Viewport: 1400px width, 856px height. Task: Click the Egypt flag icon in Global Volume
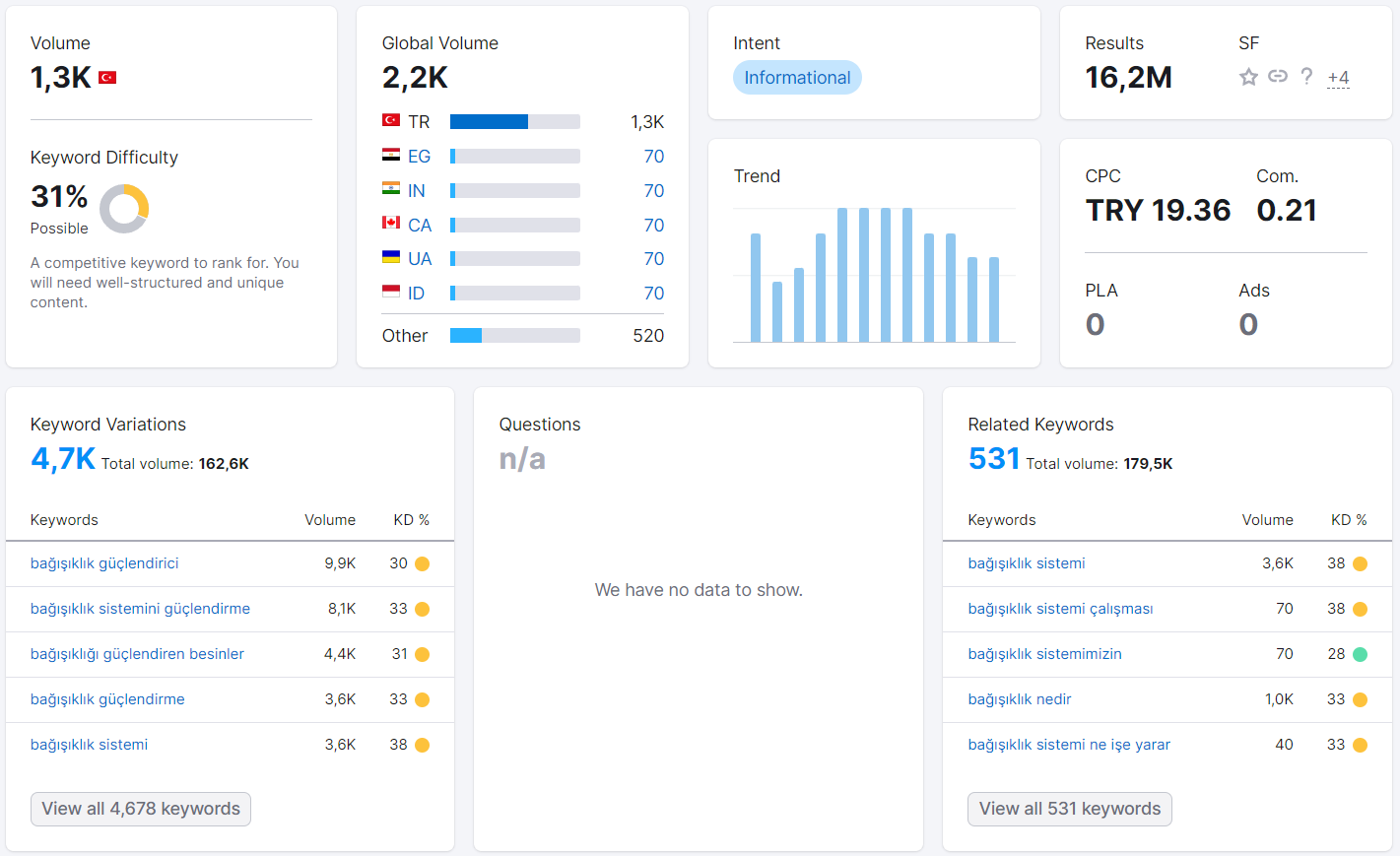coord(391,155)
